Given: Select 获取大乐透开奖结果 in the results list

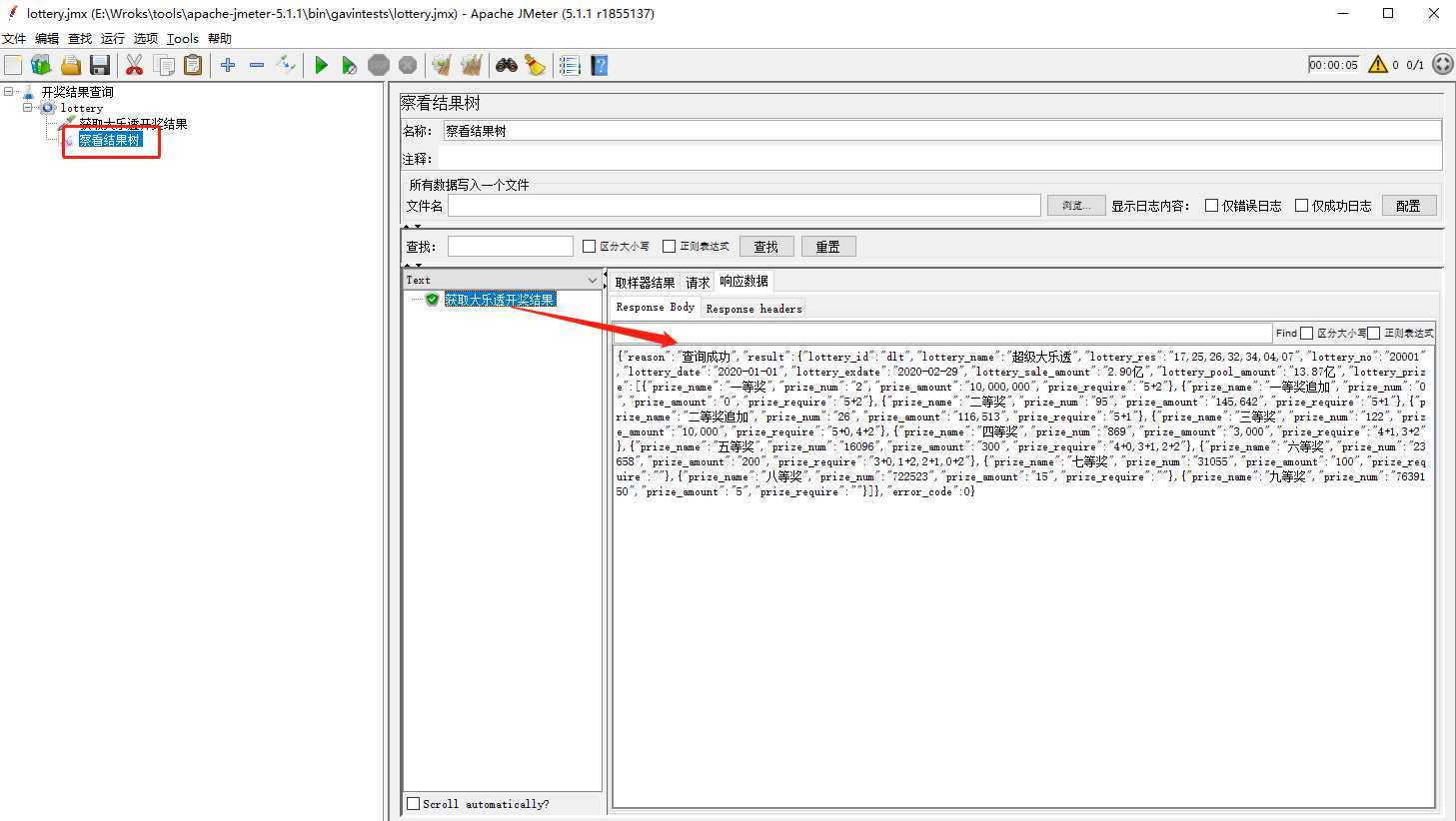Looking at the screenshot, I should tap(500, 300).
